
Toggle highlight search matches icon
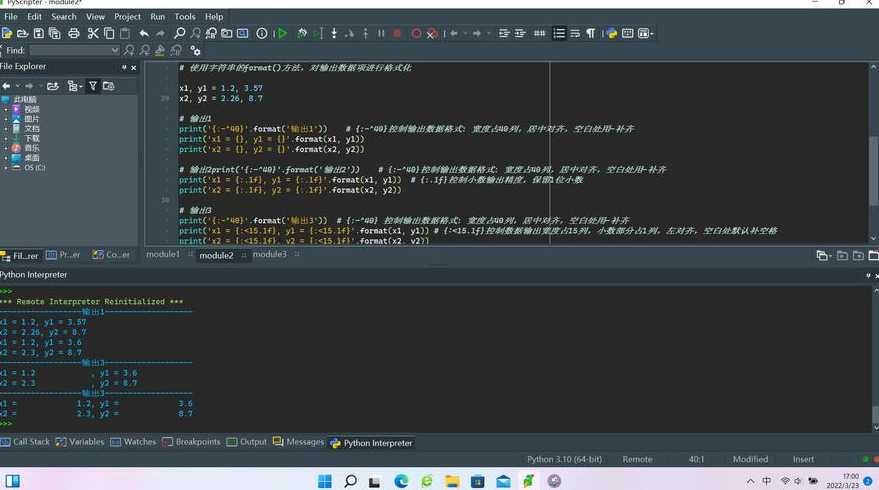[160, 50]
